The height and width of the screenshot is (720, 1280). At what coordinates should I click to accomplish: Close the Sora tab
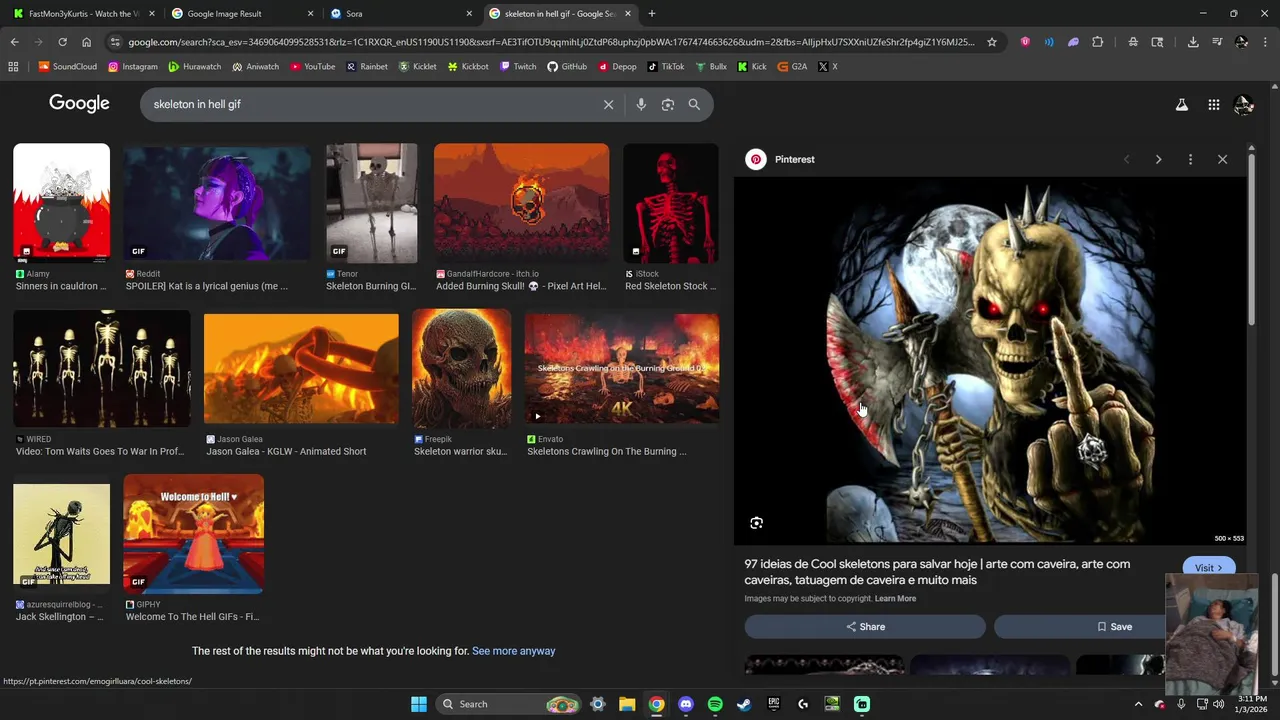(x=469, y=14)
